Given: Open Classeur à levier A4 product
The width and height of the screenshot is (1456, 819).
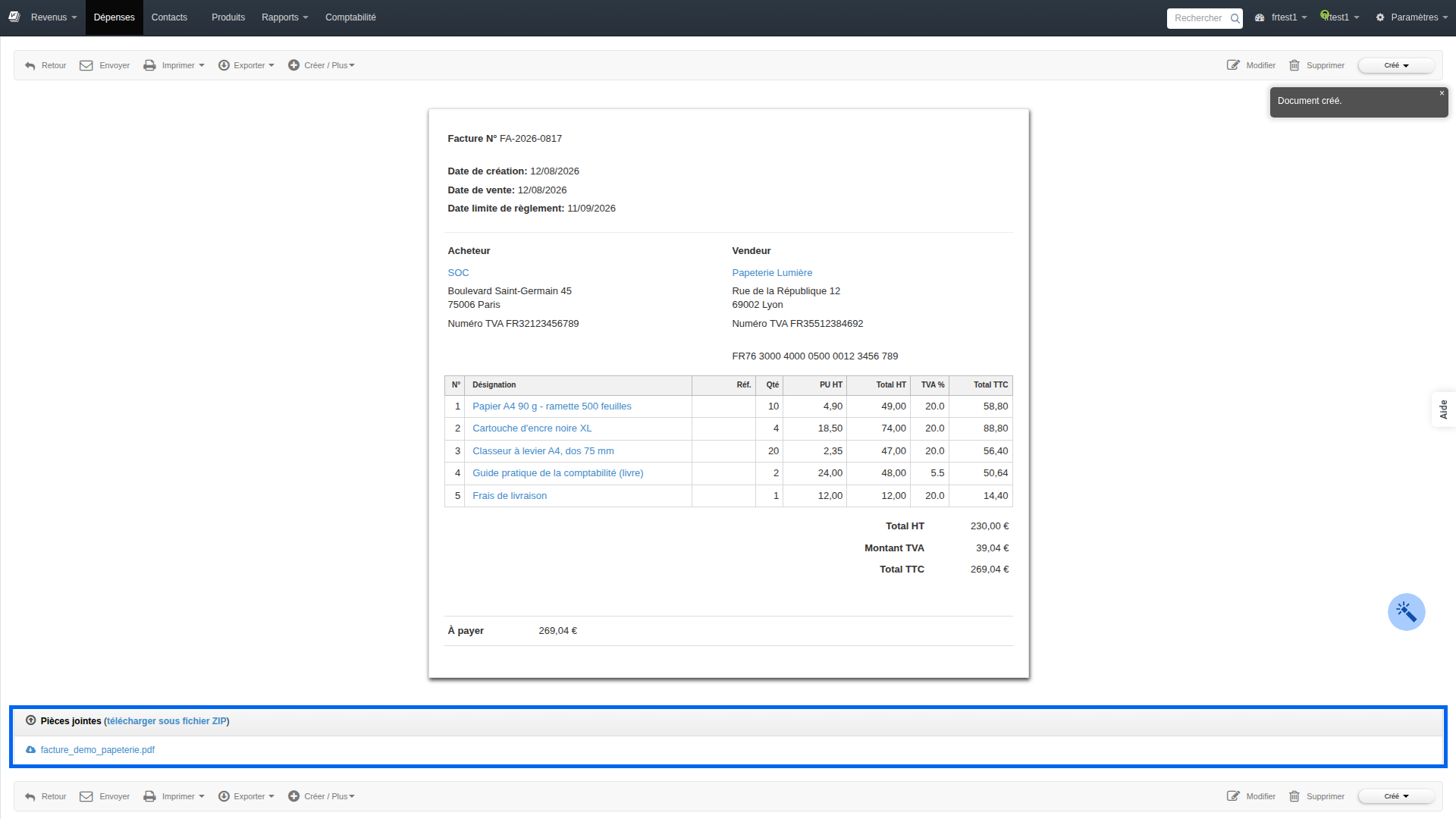Looking at the screenshot, I should 543,451.
